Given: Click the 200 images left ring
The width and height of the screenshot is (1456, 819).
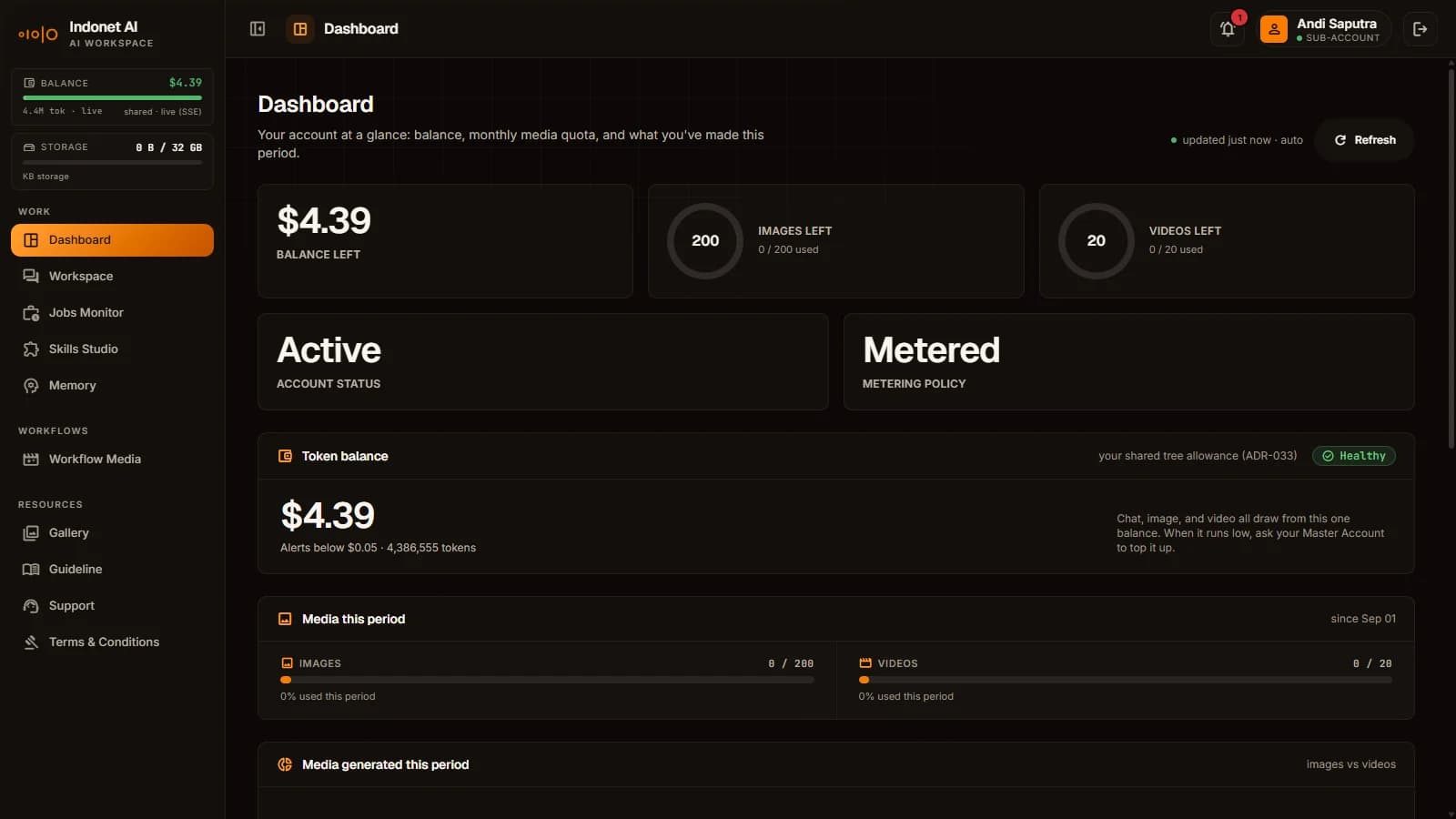Looking at the screenshot, I should pos(705,241).
